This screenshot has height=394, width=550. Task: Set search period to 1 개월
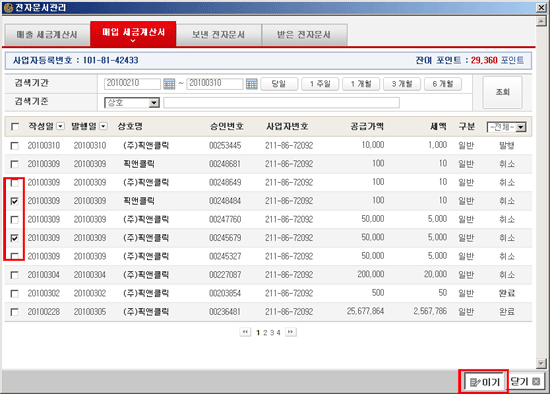pos(361,84)
